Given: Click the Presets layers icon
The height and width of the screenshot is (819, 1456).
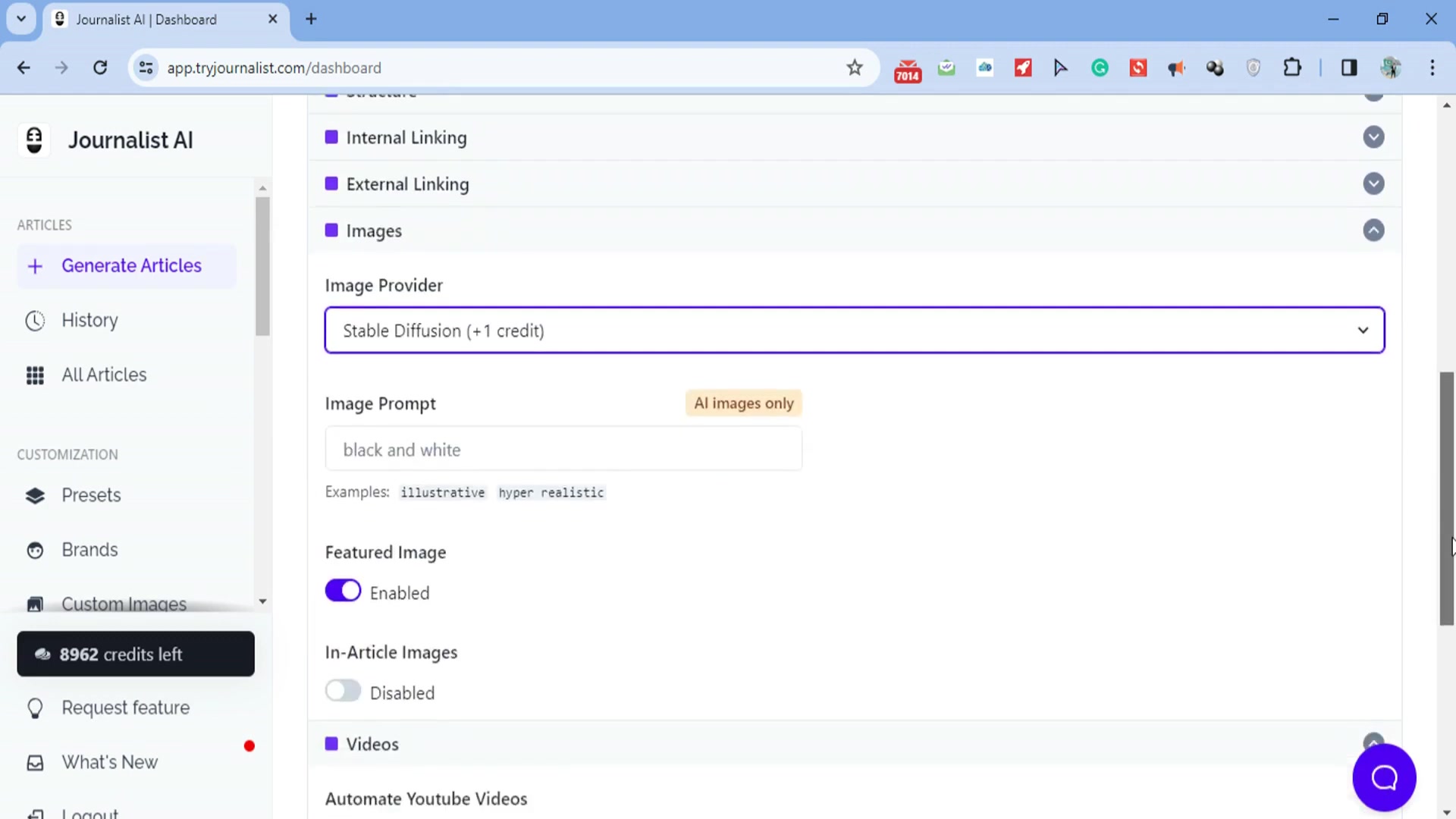Looking at the screenshot, I should (x=35, y=496).
